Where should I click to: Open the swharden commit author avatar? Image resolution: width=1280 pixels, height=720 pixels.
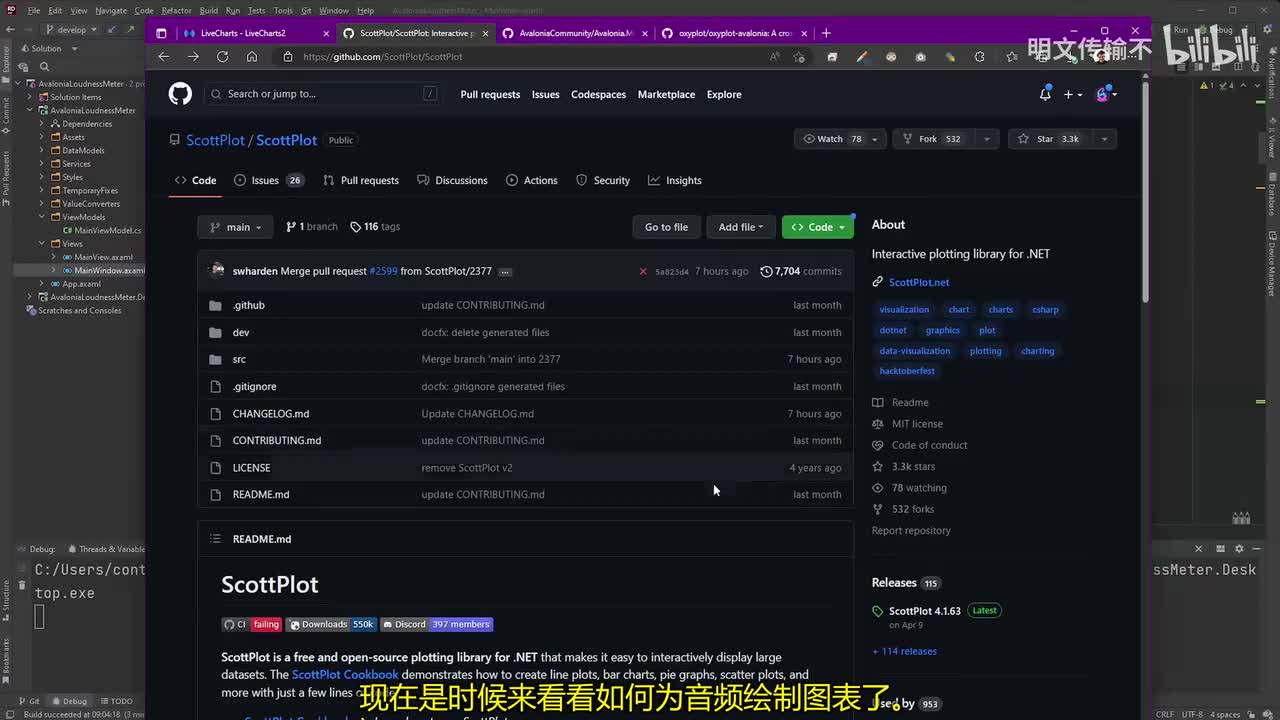[218, 270]
